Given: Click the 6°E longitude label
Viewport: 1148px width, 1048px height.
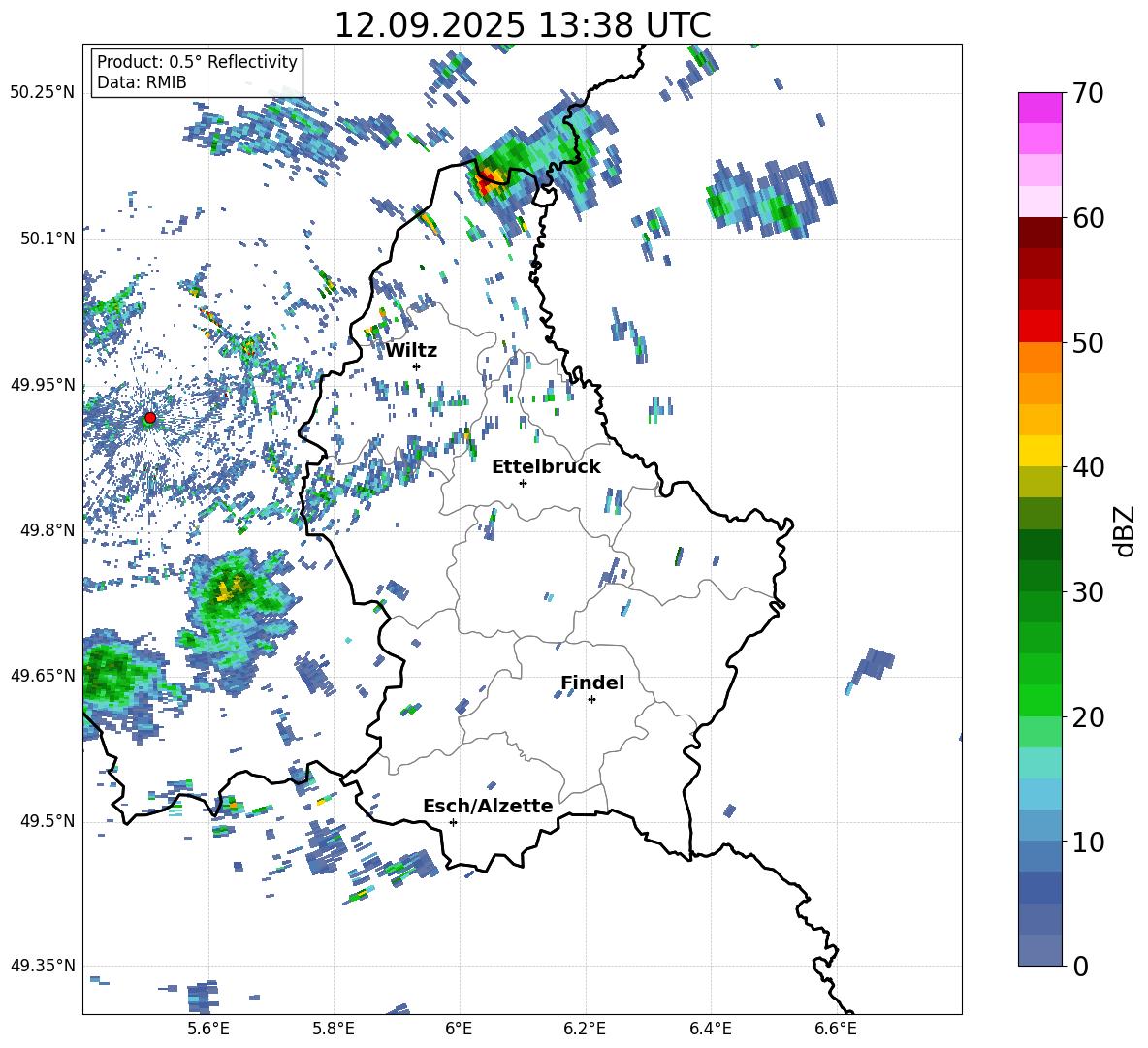Looking at the screenshot, I should tap(459, 1029).
